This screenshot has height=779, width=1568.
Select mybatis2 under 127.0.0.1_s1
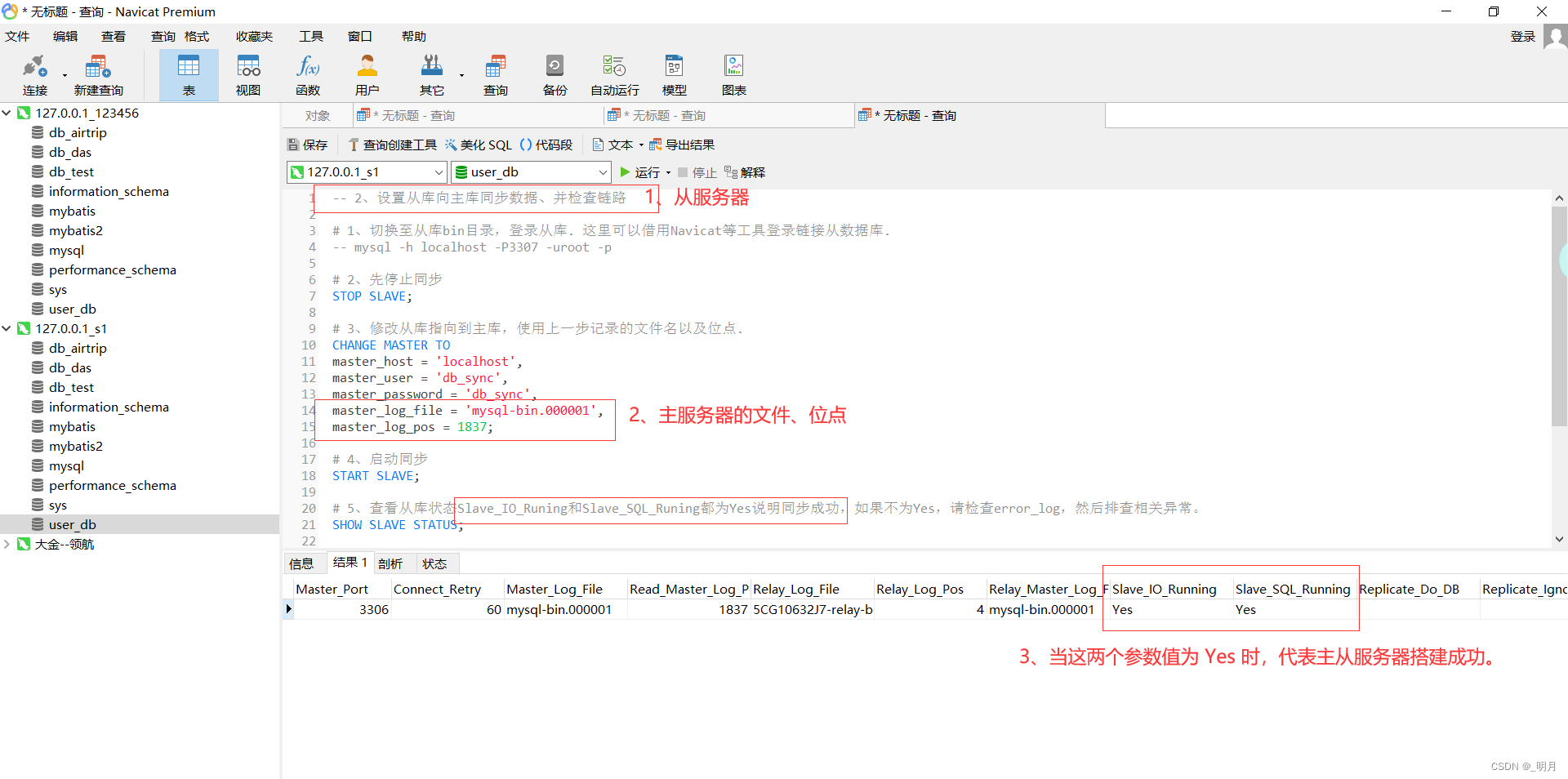click(76, 446)
